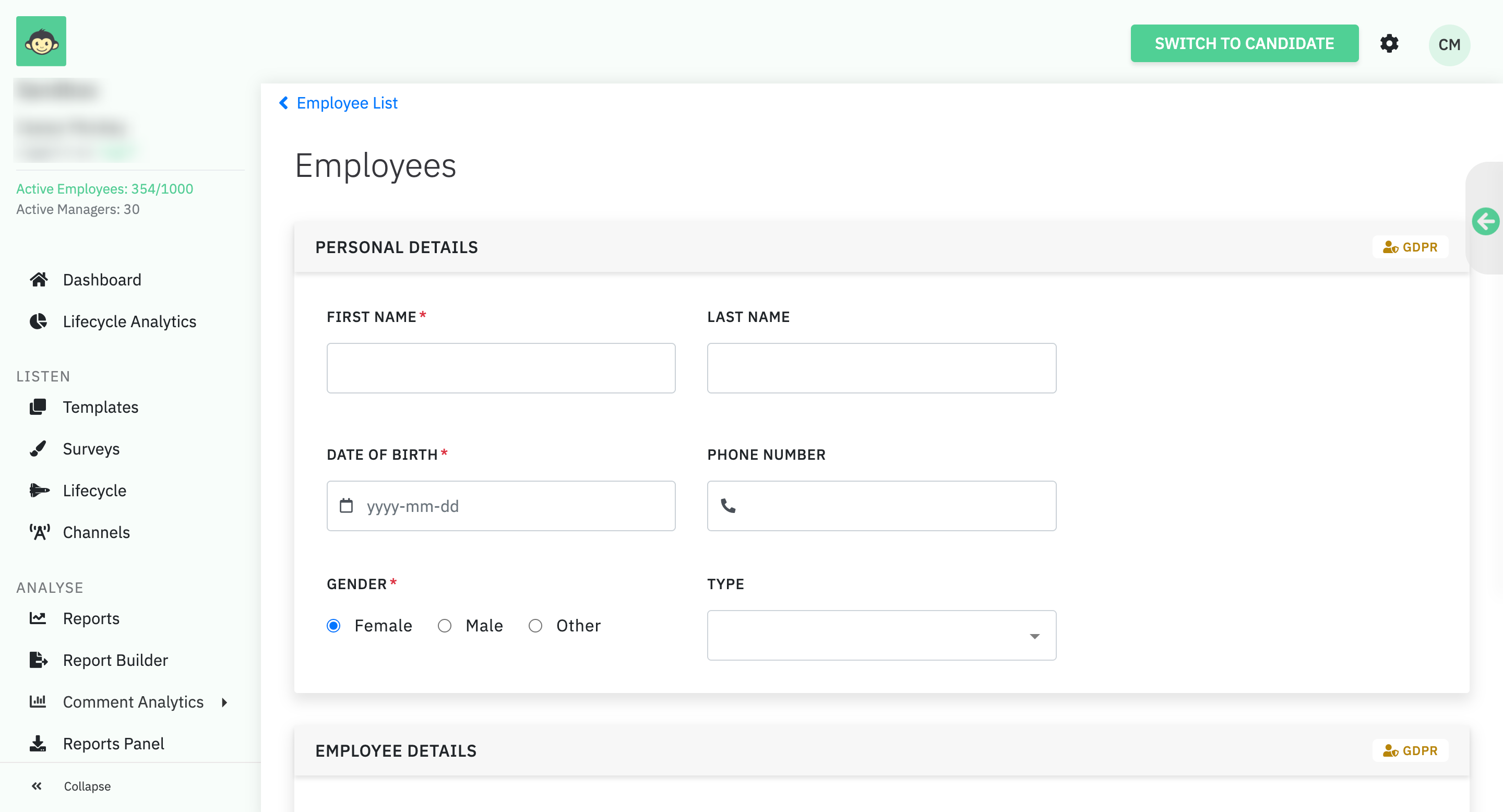Screen dimensions: 1503x812
Task: Click the Dashboard home icon
Action: point(39,280)
